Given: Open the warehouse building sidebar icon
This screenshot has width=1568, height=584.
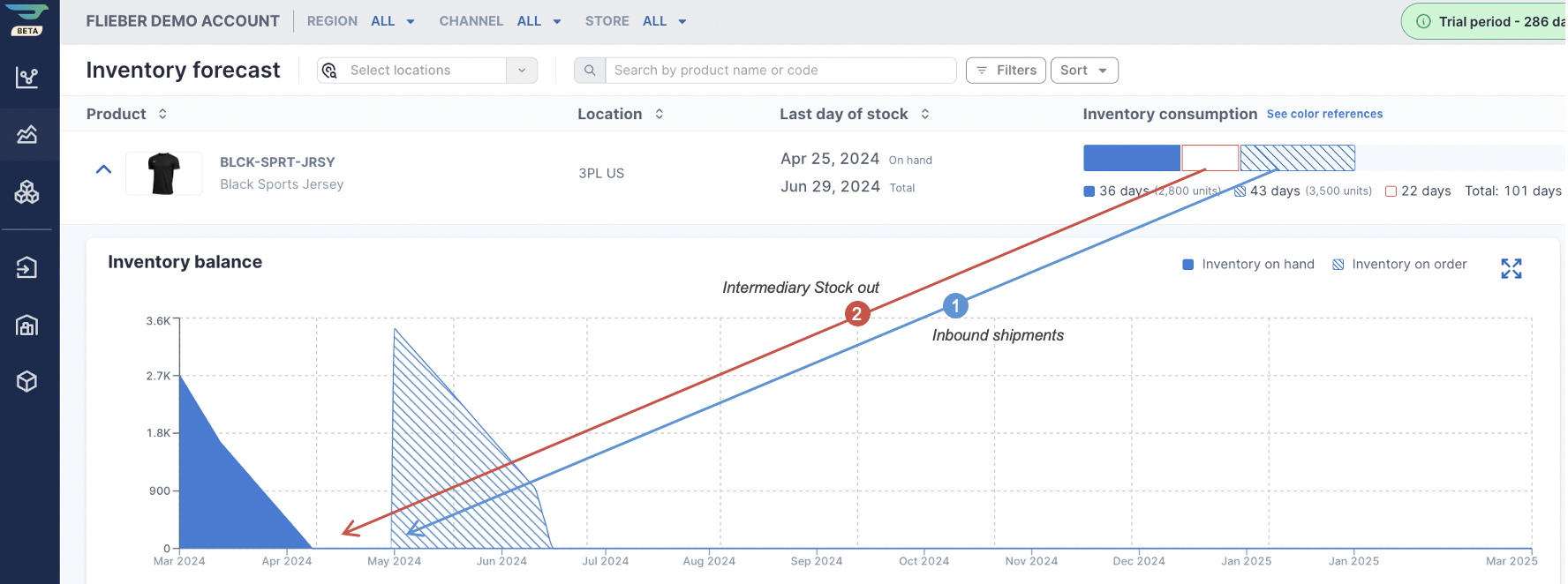Looking at the screenshot, I should [27, 326].
